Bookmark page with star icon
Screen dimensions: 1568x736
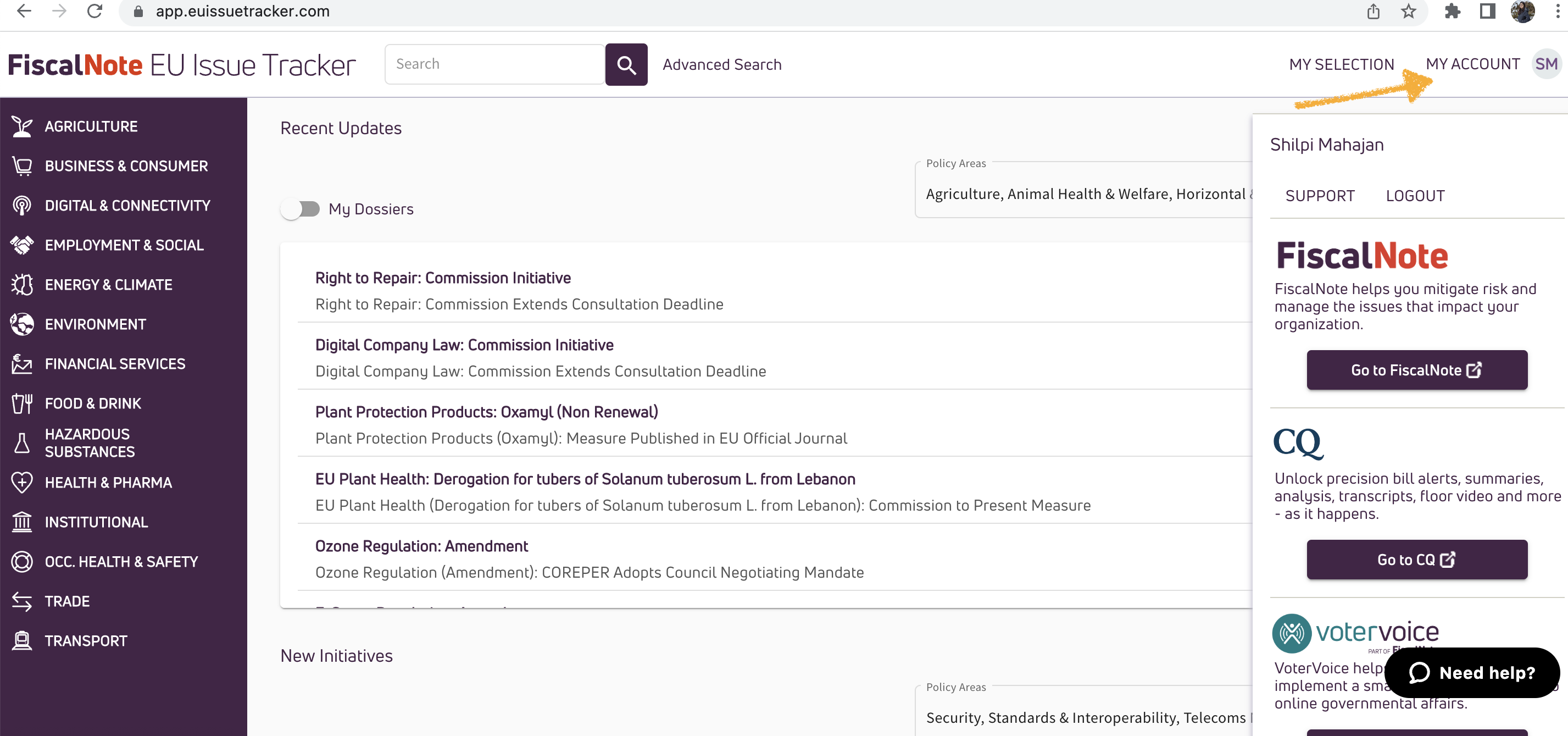click(1408, 11)
